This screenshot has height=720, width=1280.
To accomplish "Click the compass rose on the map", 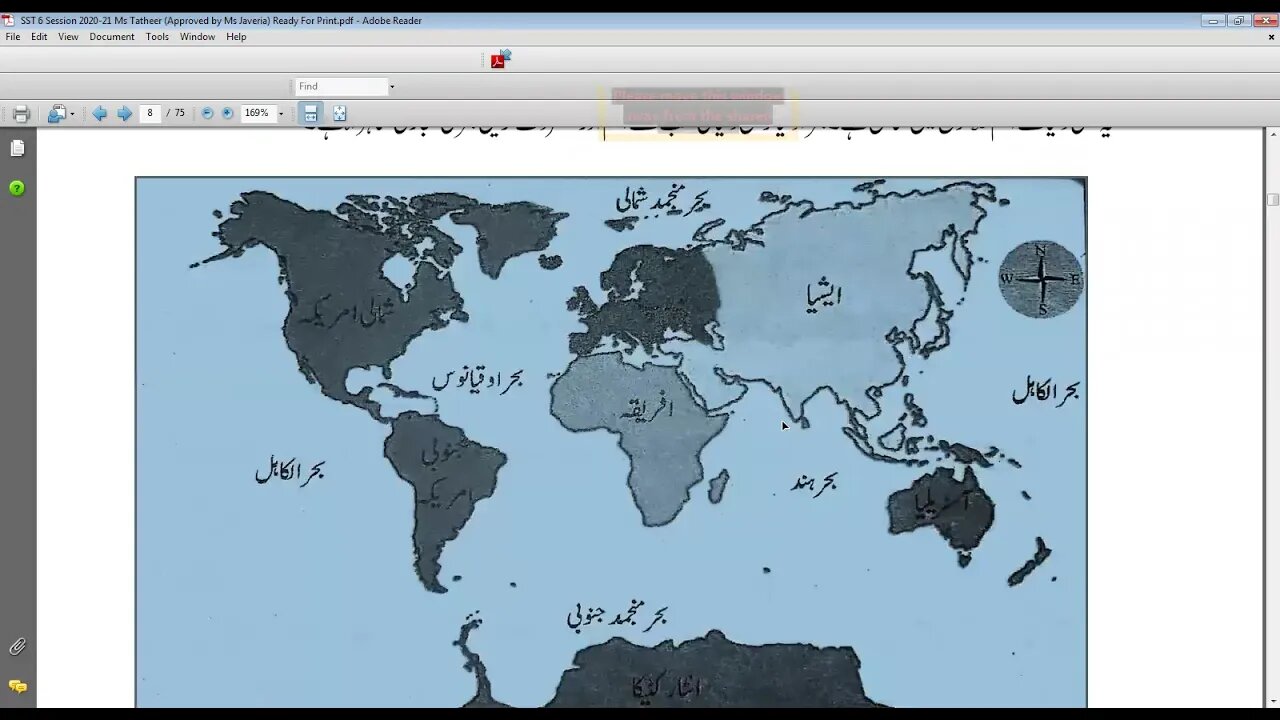I will 1041,279.
